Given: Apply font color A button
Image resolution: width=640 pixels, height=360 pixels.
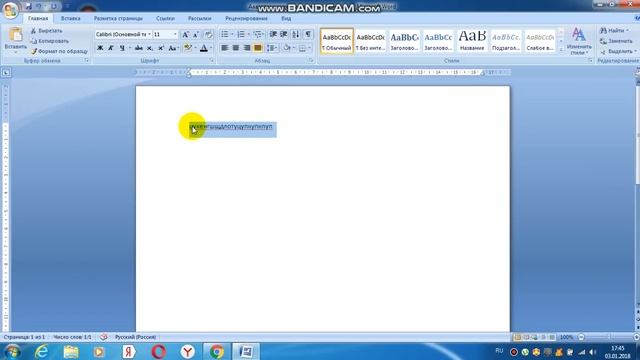Looking at the screenshot, I should click(x=204, y=48).
